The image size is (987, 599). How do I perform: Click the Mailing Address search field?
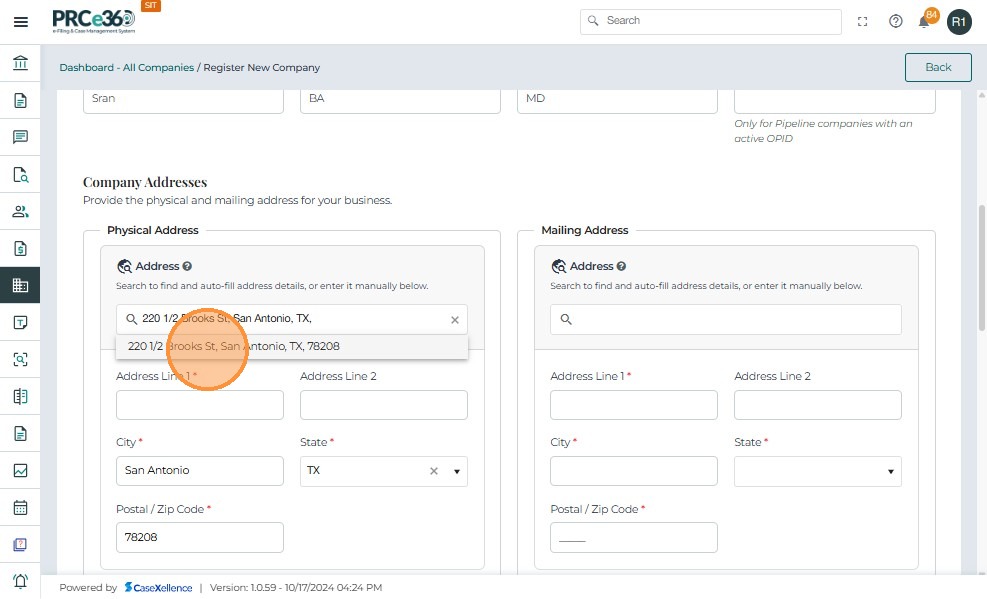pyautogui.click(x=726, y=320)
